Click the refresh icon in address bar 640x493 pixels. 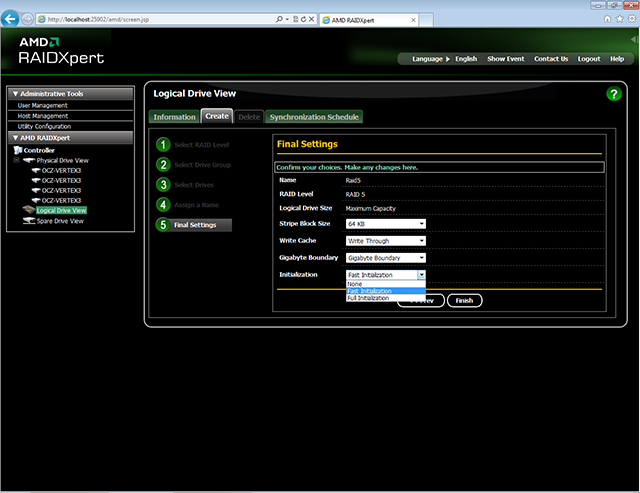coord(303,19)
